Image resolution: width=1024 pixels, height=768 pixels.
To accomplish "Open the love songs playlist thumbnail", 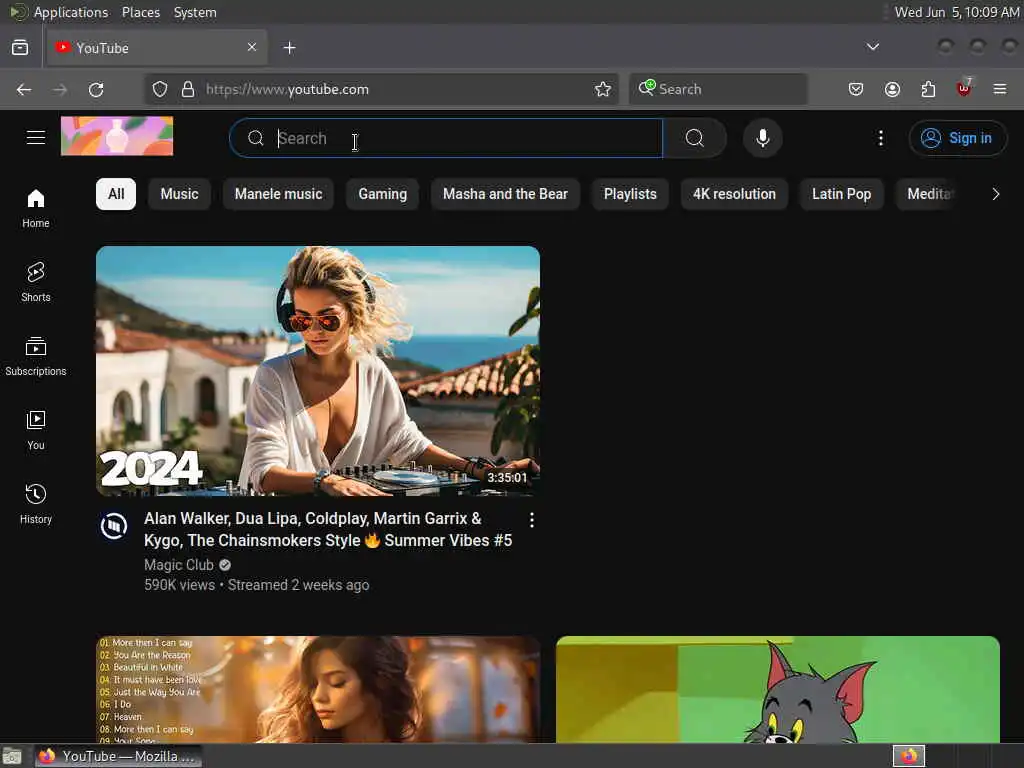I will coord(318,689).
